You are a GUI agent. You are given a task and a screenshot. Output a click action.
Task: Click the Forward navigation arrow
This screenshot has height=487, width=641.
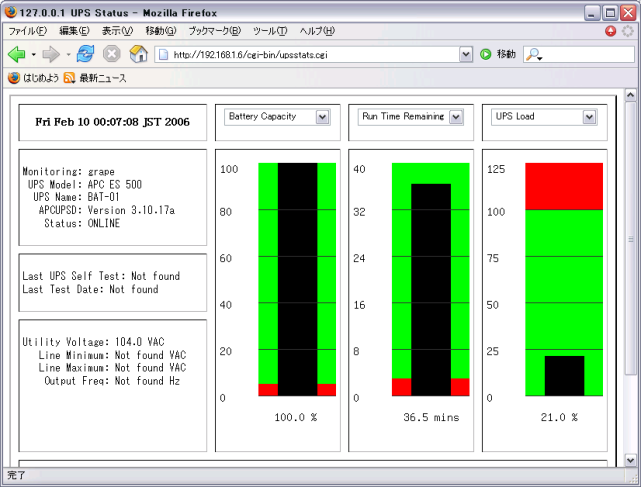pyautogui.click(x=51, y=54)
